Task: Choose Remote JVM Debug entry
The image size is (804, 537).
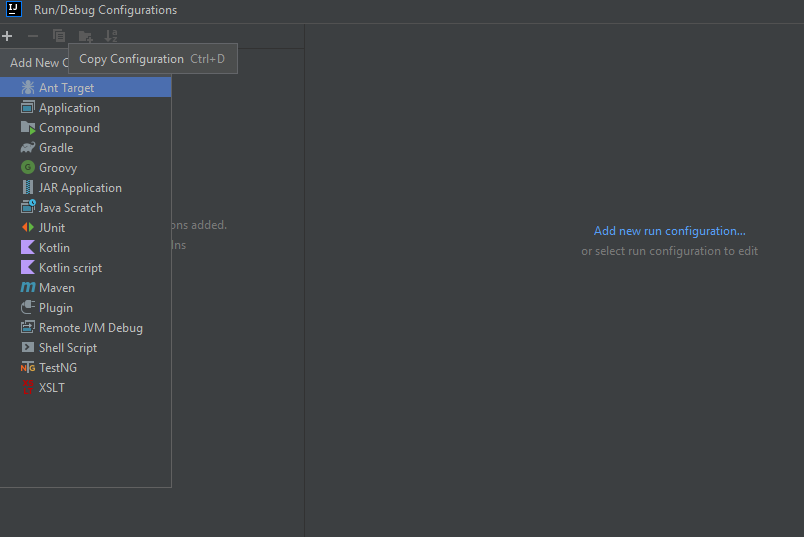Action: (x=86, y=327)
